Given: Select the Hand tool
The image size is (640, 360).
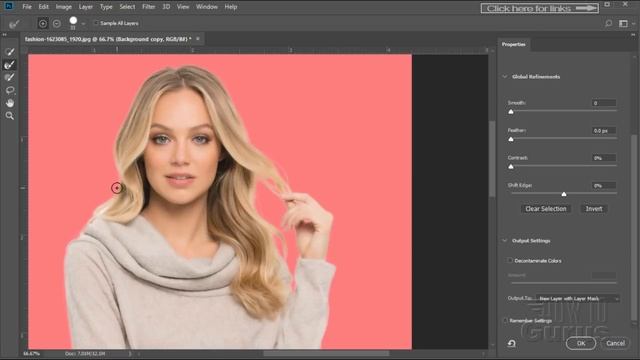Looking at the screenshot, I should [x=10, y=103].
